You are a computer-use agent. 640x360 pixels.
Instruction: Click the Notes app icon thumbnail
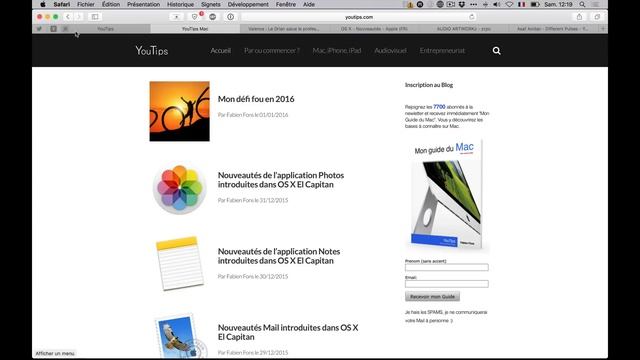(180, 264)
